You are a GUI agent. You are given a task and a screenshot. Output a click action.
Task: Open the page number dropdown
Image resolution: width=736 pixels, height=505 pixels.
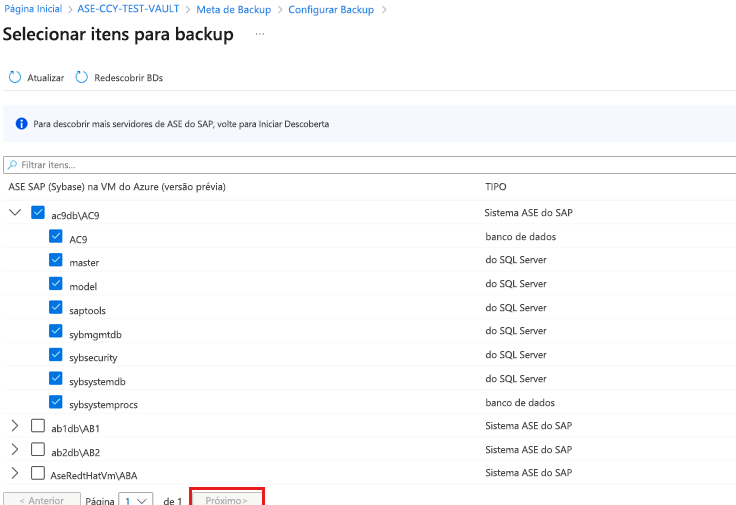click(x=135, y=499)
